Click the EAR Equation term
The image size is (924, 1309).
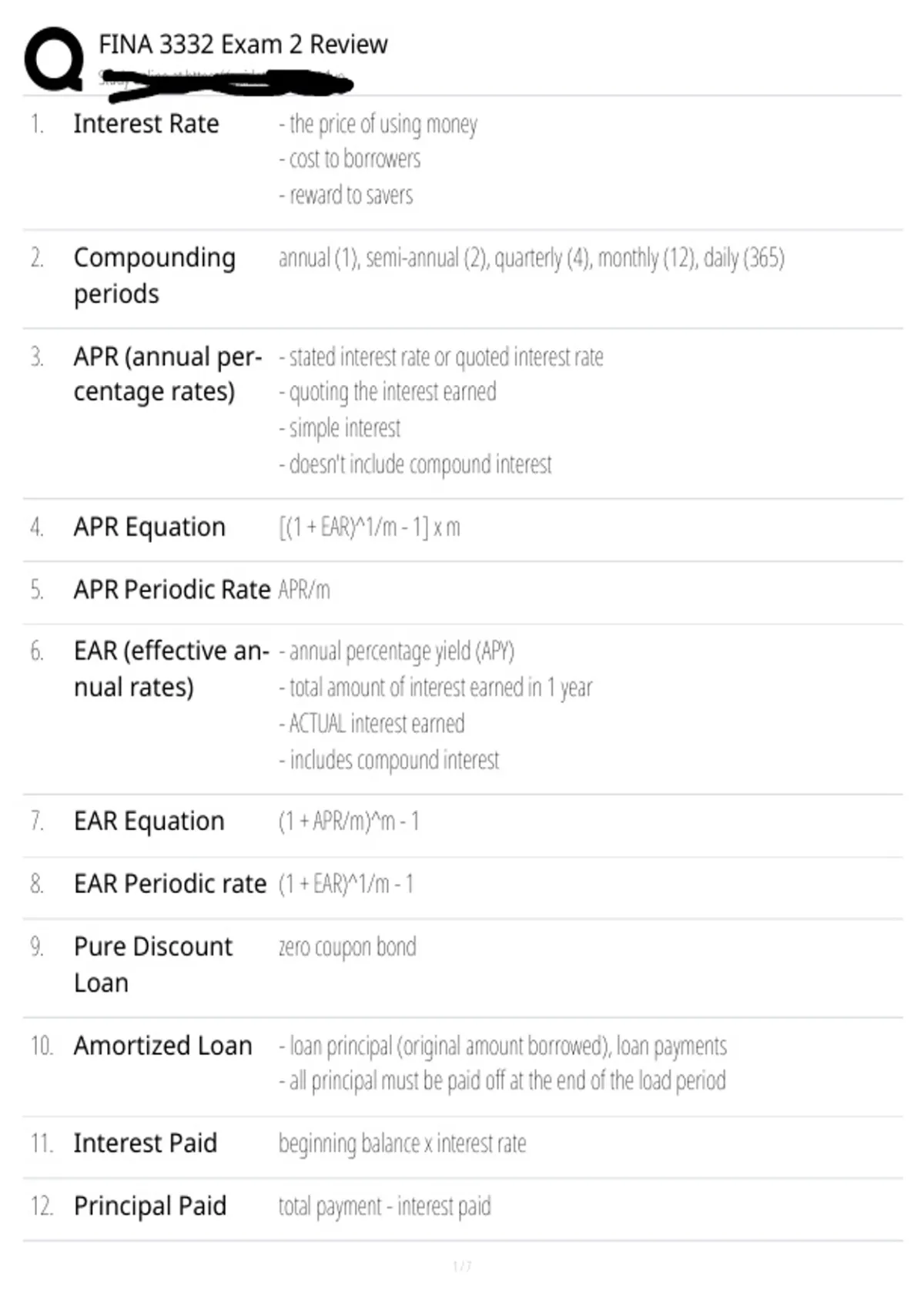(x=149, y=821)
